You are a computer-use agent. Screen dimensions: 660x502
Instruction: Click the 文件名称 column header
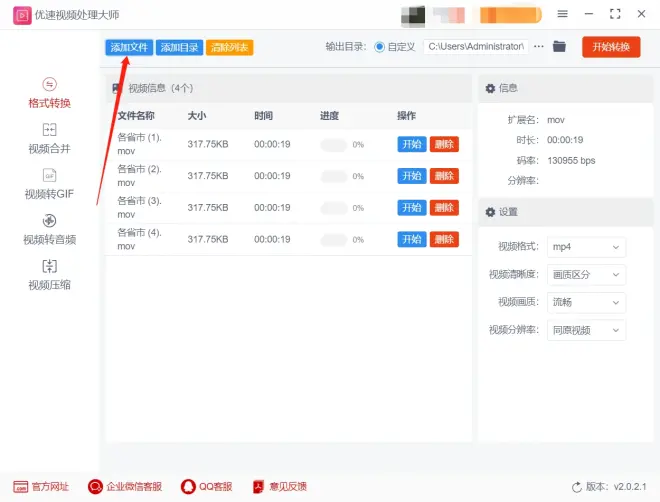point(136,116)
